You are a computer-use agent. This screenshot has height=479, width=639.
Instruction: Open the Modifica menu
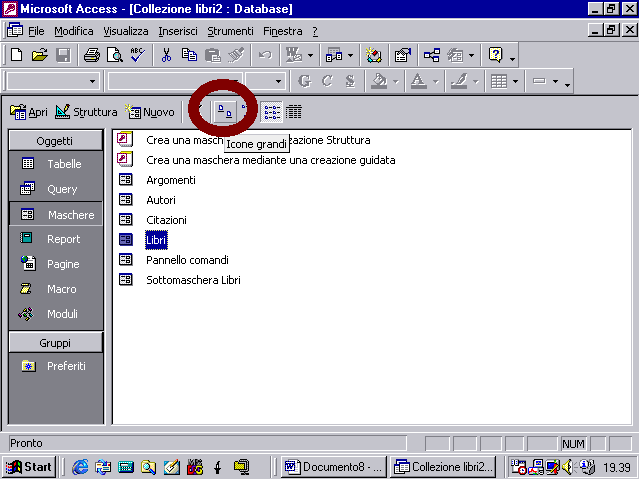click(74, 31)
